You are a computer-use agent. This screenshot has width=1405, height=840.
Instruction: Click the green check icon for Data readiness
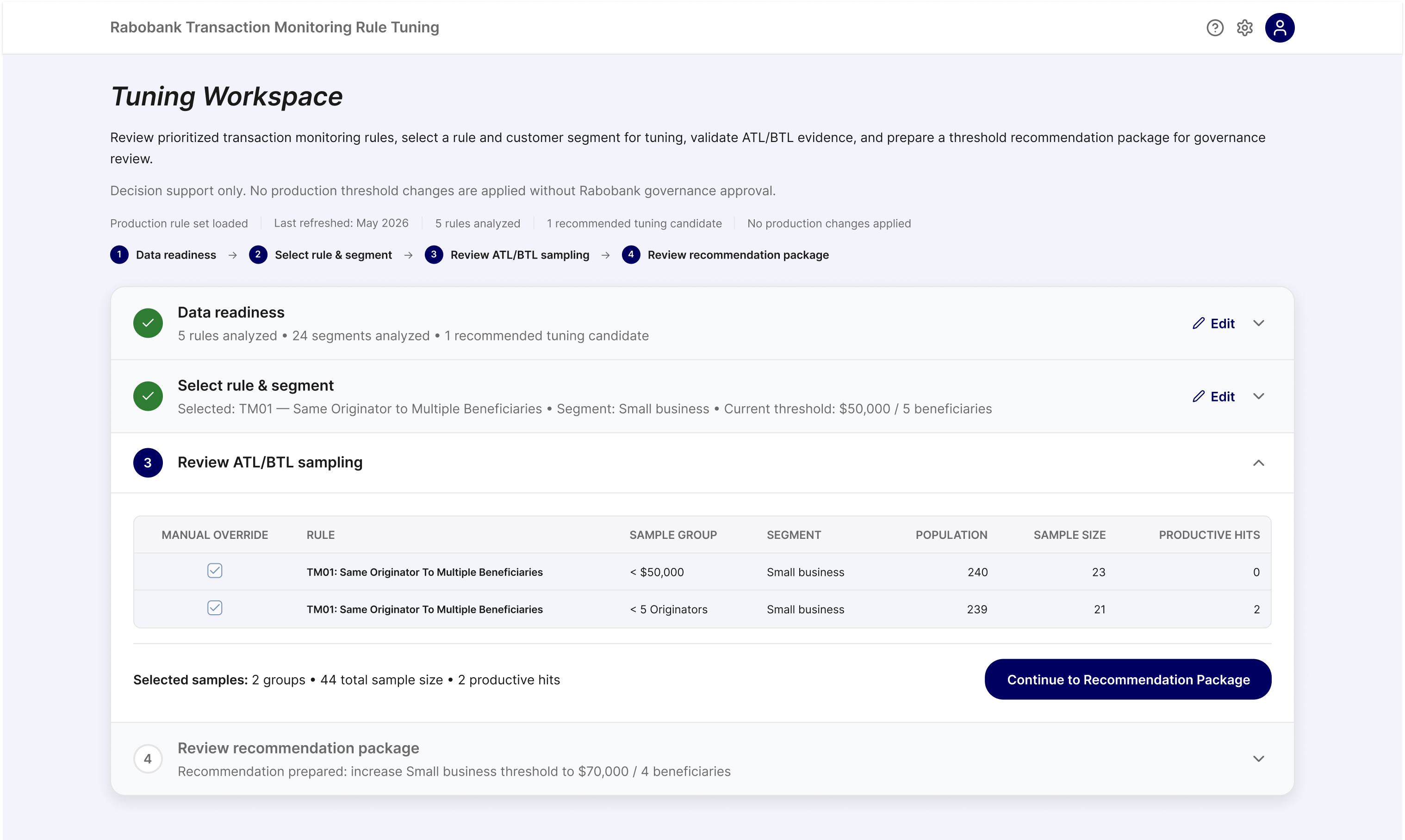[148, 323]
